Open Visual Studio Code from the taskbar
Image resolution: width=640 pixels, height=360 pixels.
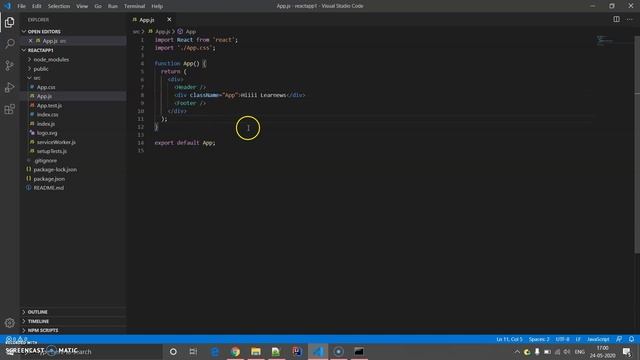click(318, 351)
